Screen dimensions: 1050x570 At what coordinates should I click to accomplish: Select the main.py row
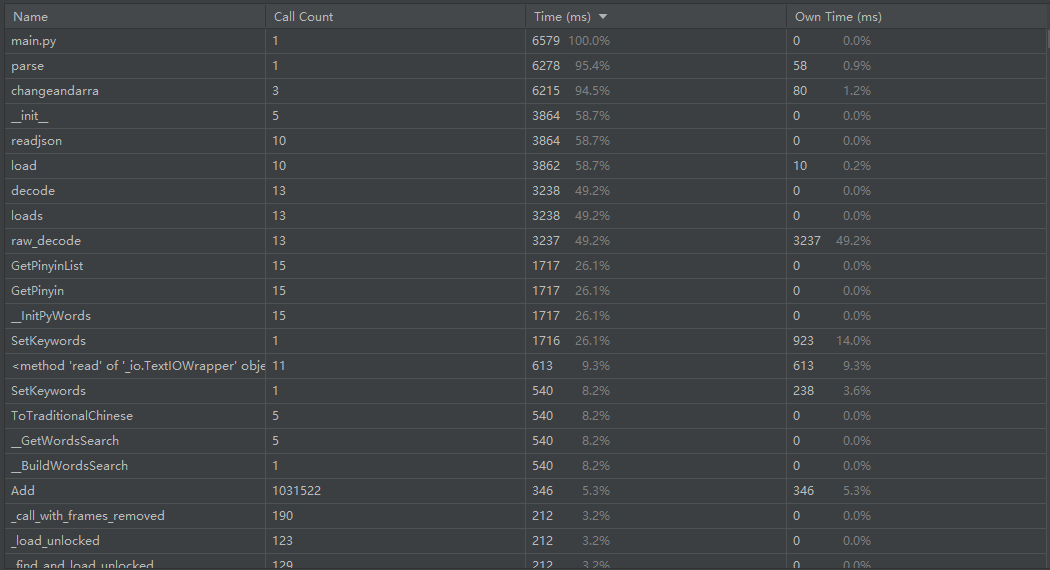coord(525,41)
